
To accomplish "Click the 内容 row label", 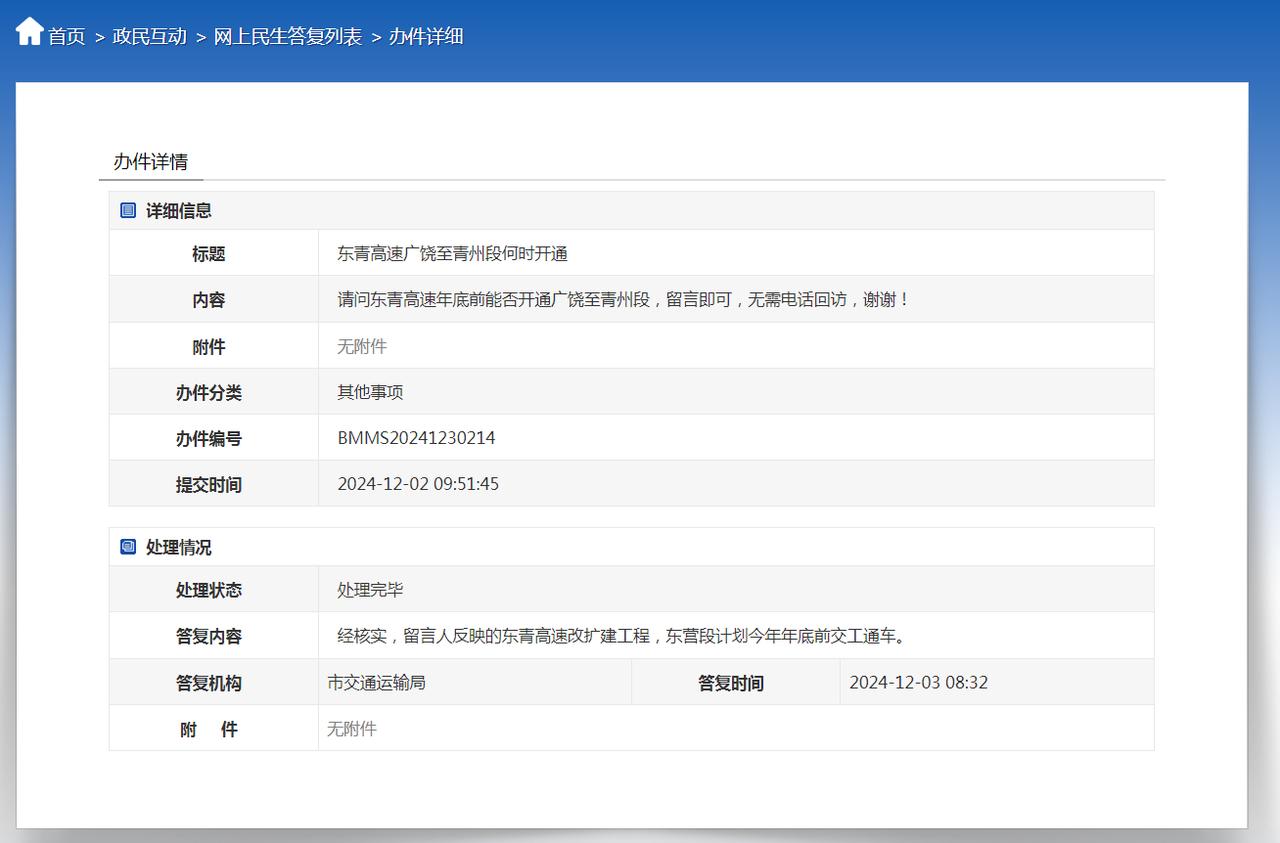I will pyautogui.click(x=209, y=300).
